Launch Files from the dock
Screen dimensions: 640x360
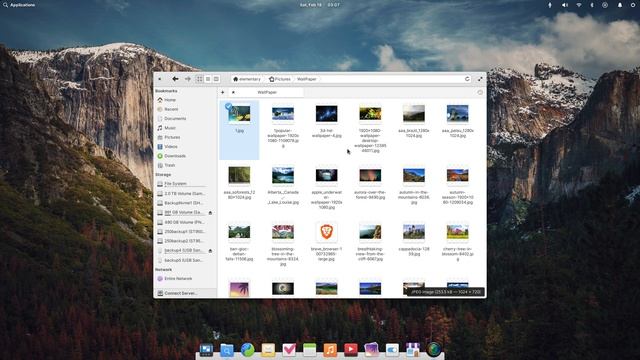tap(227, 350)
